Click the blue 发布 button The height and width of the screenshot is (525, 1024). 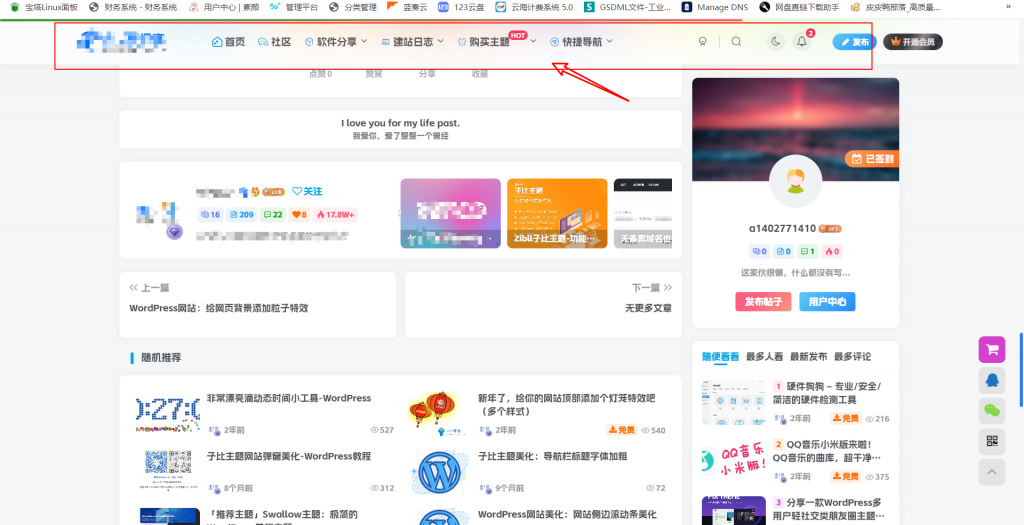tap(854, 42)
